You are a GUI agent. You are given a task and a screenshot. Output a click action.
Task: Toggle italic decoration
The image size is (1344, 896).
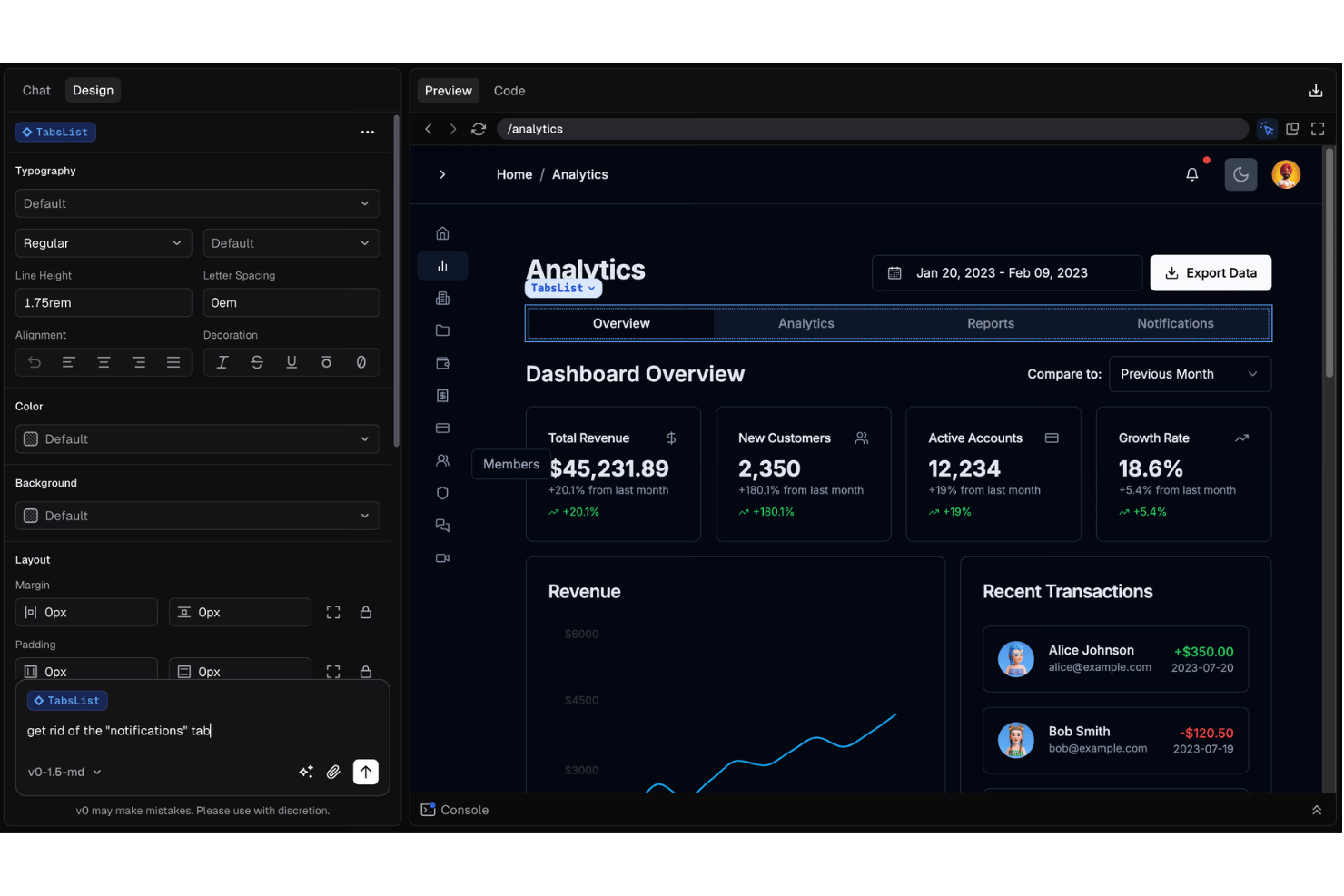point(222,362)
